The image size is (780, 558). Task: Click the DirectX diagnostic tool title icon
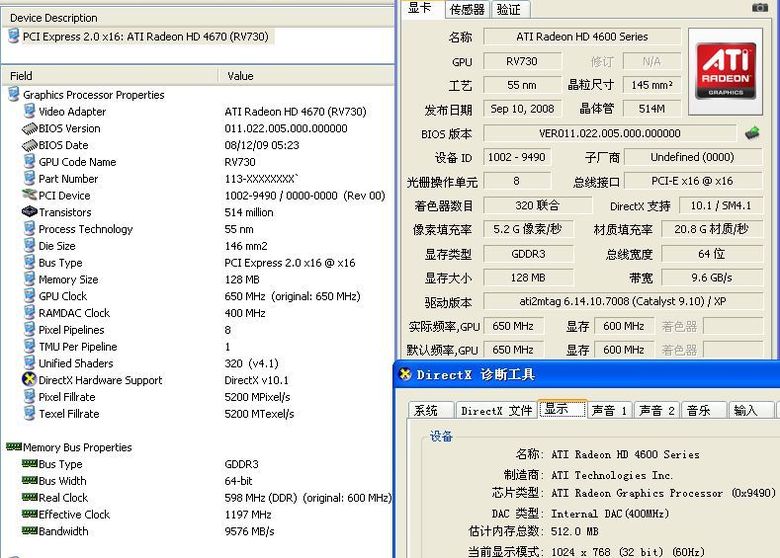click(405, 374)
